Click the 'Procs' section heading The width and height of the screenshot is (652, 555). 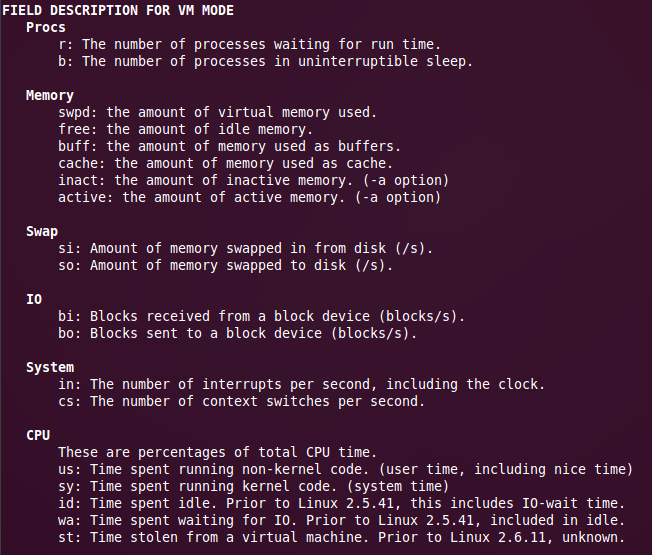click(x=46, y=27)
